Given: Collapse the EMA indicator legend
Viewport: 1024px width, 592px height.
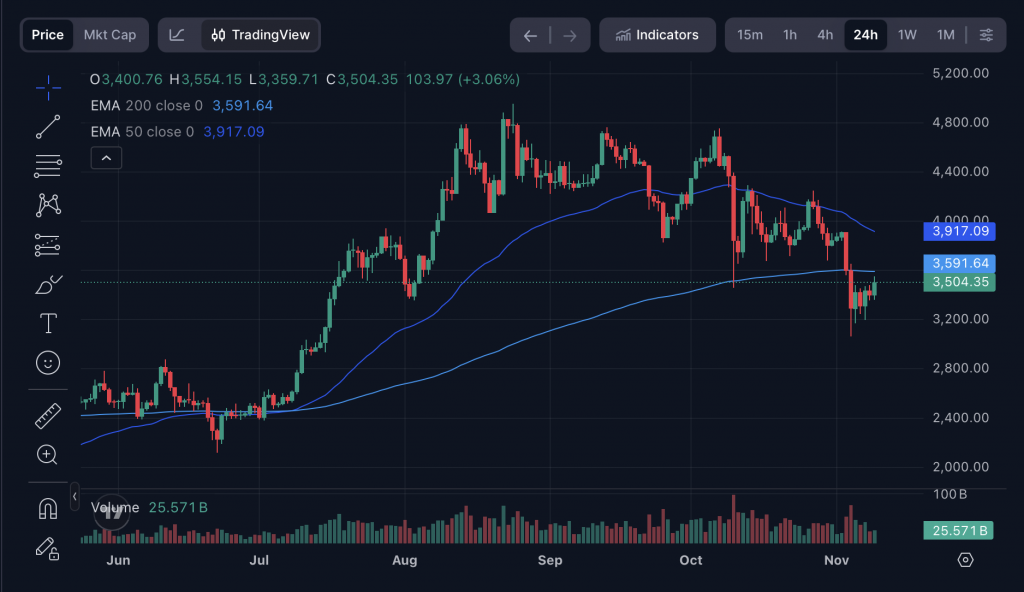Looking at the screenshot, I should coord(106,157).
